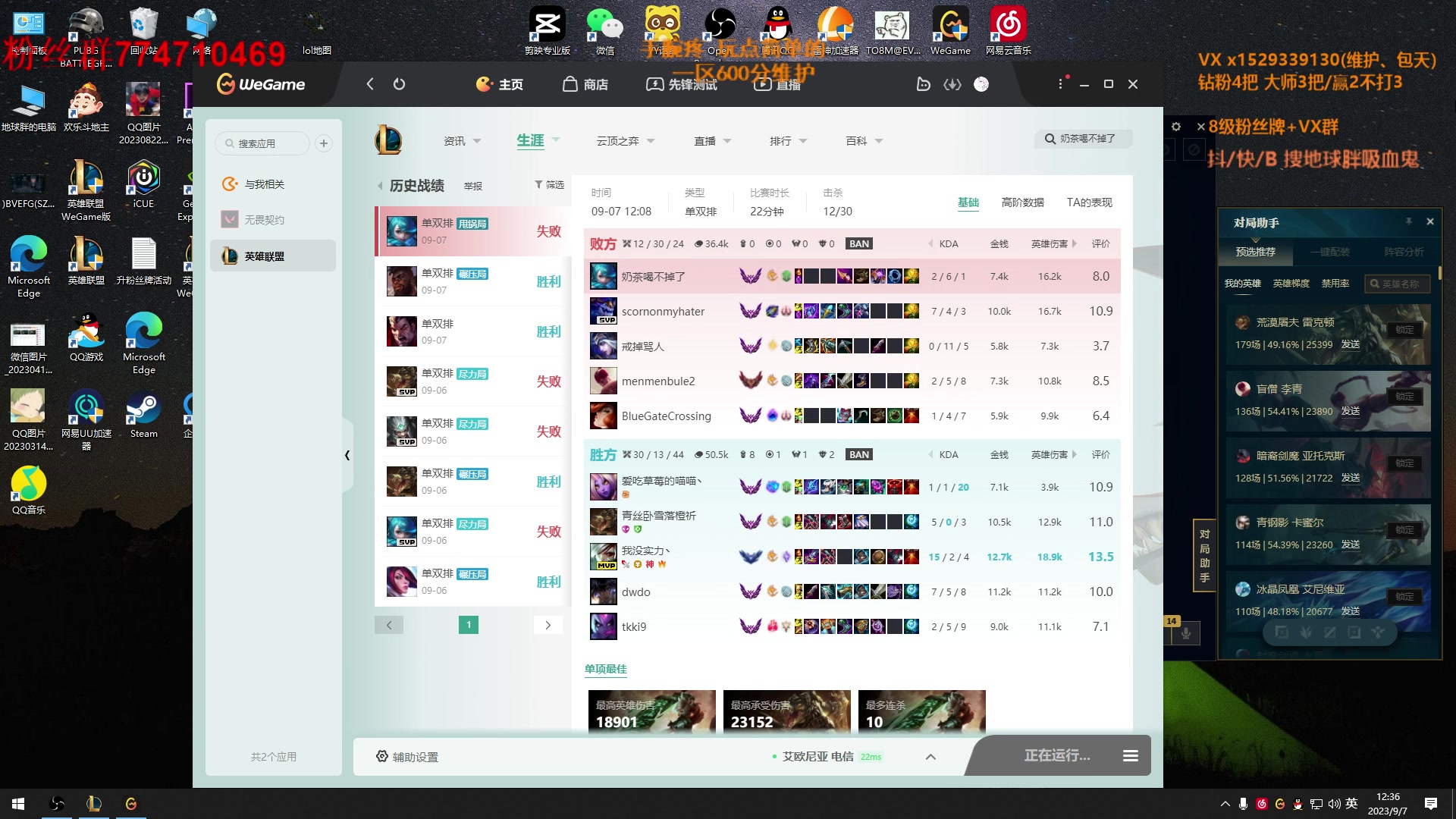Select 基础 tab
1456x819 pixels.
[968, 202]
